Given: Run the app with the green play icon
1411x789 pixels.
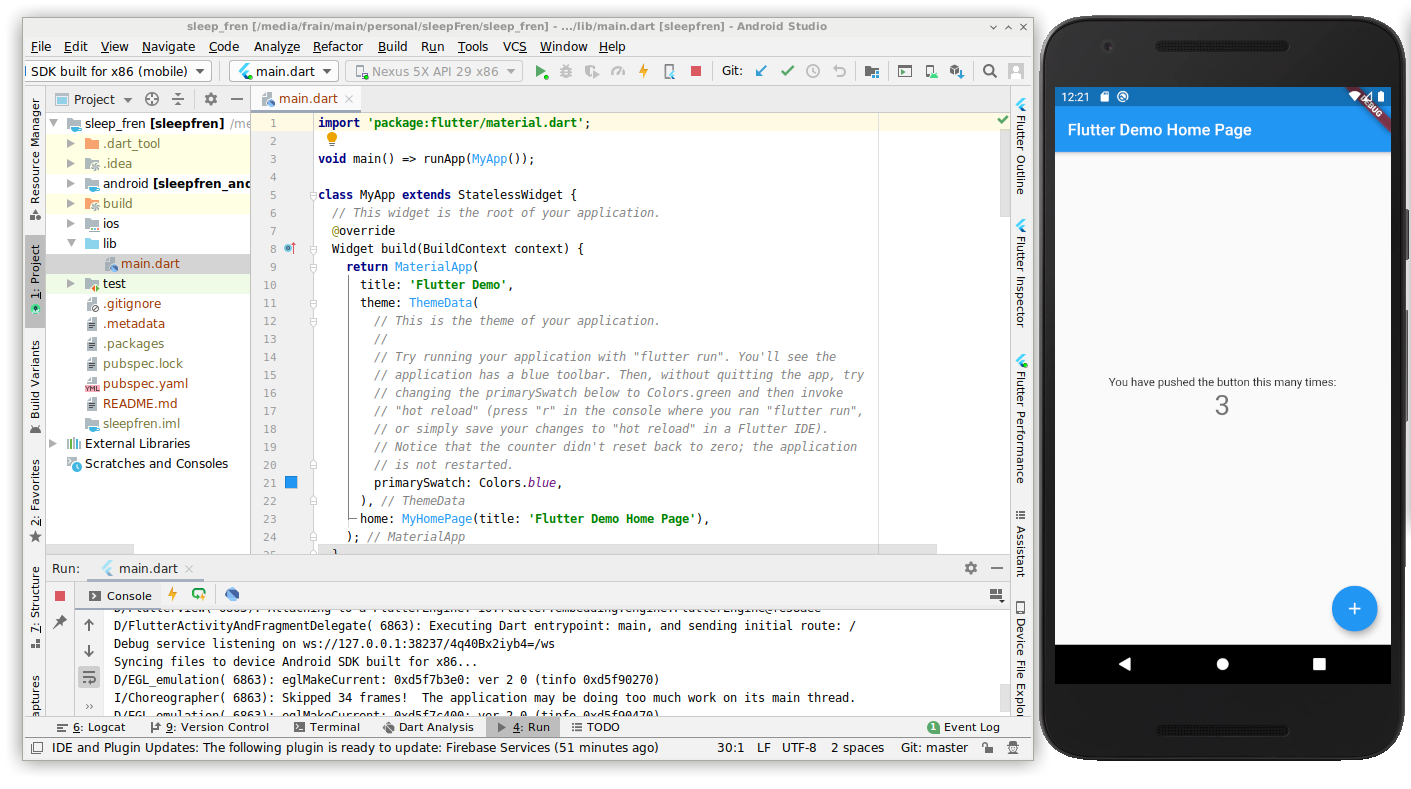Looking at the screenshot, I should [x=540, y=71].
